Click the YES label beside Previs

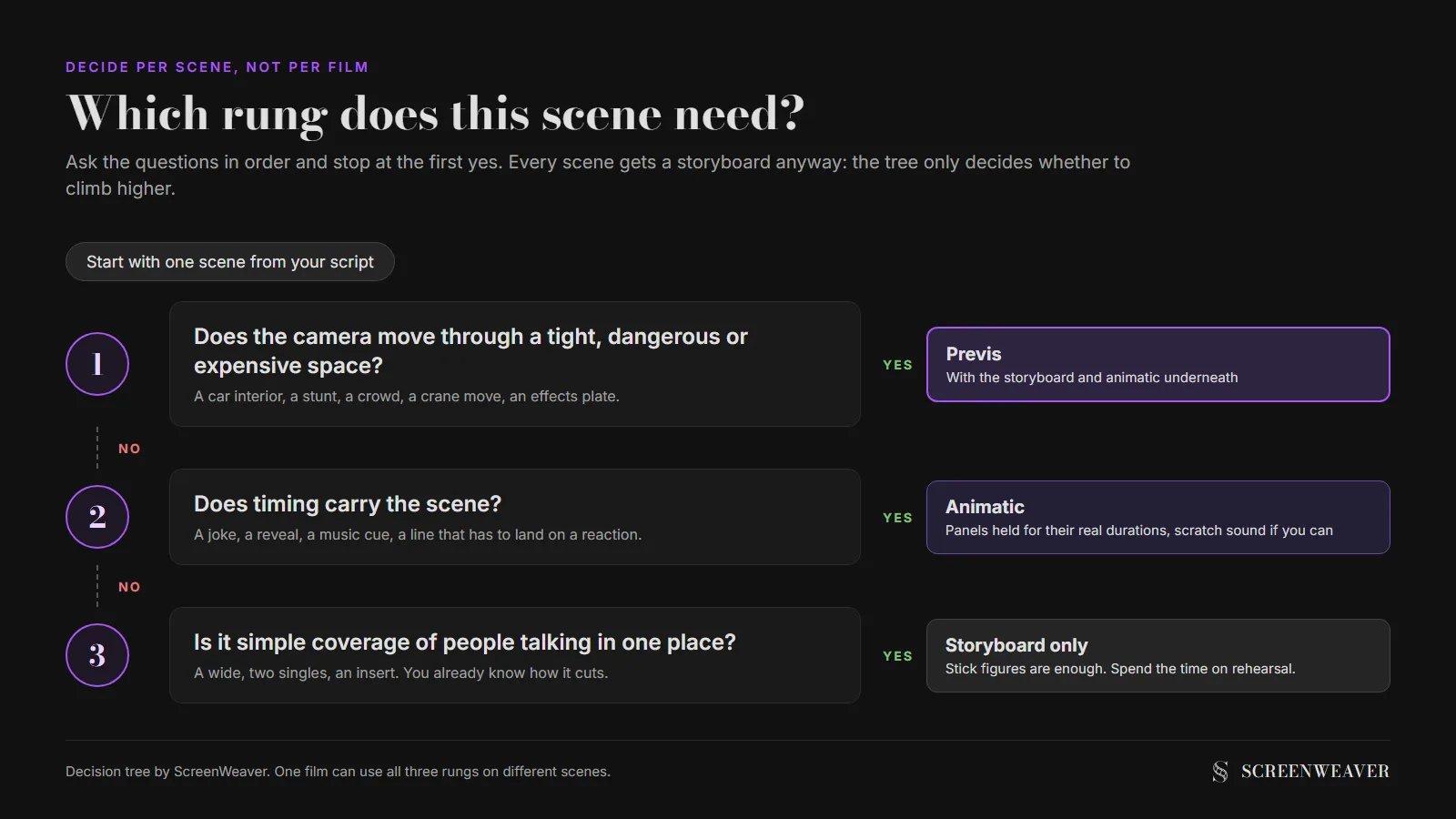pos(897,365)
